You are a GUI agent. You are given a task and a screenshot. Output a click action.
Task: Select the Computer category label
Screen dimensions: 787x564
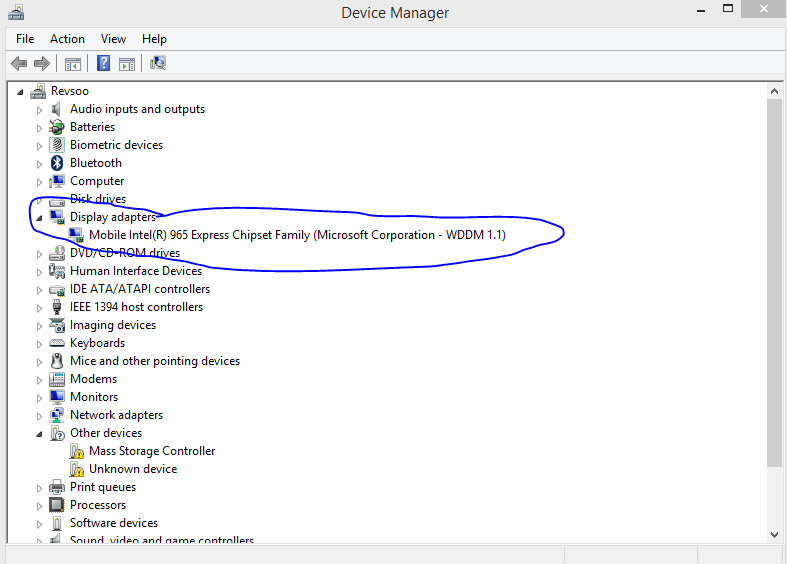click(x=97, y=181)
